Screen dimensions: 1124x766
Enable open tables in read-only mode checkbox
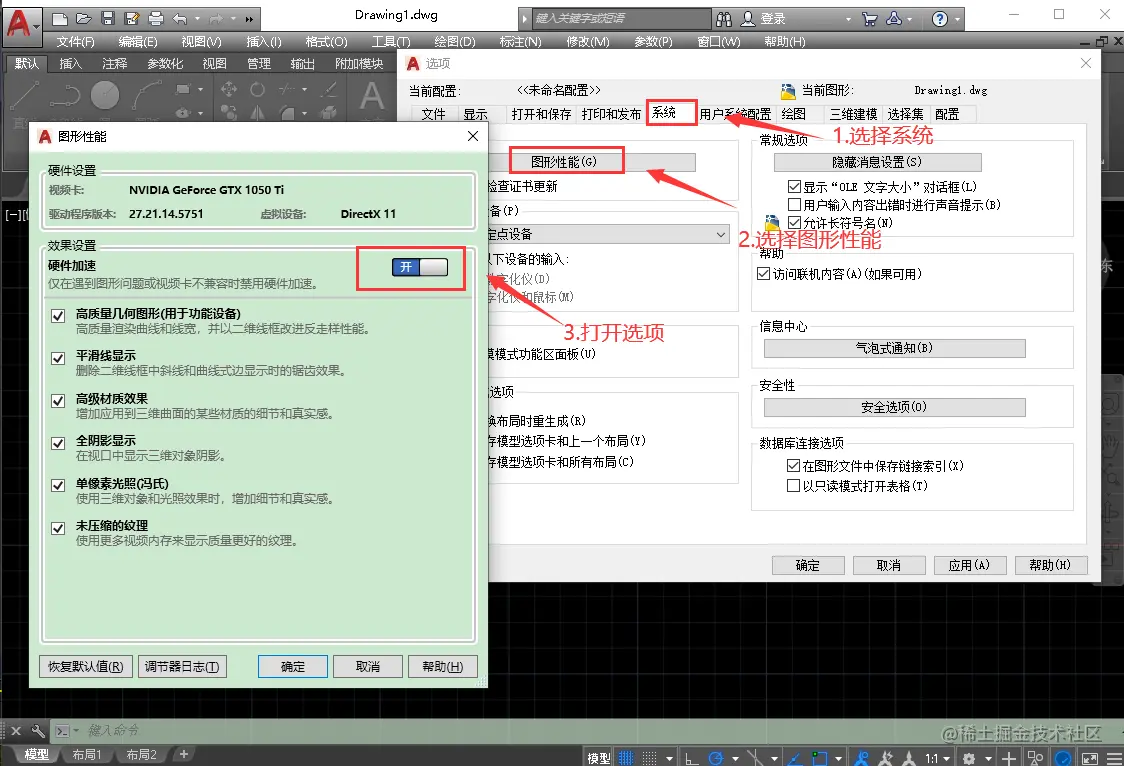pyautogui.click(x=793, y=486)
